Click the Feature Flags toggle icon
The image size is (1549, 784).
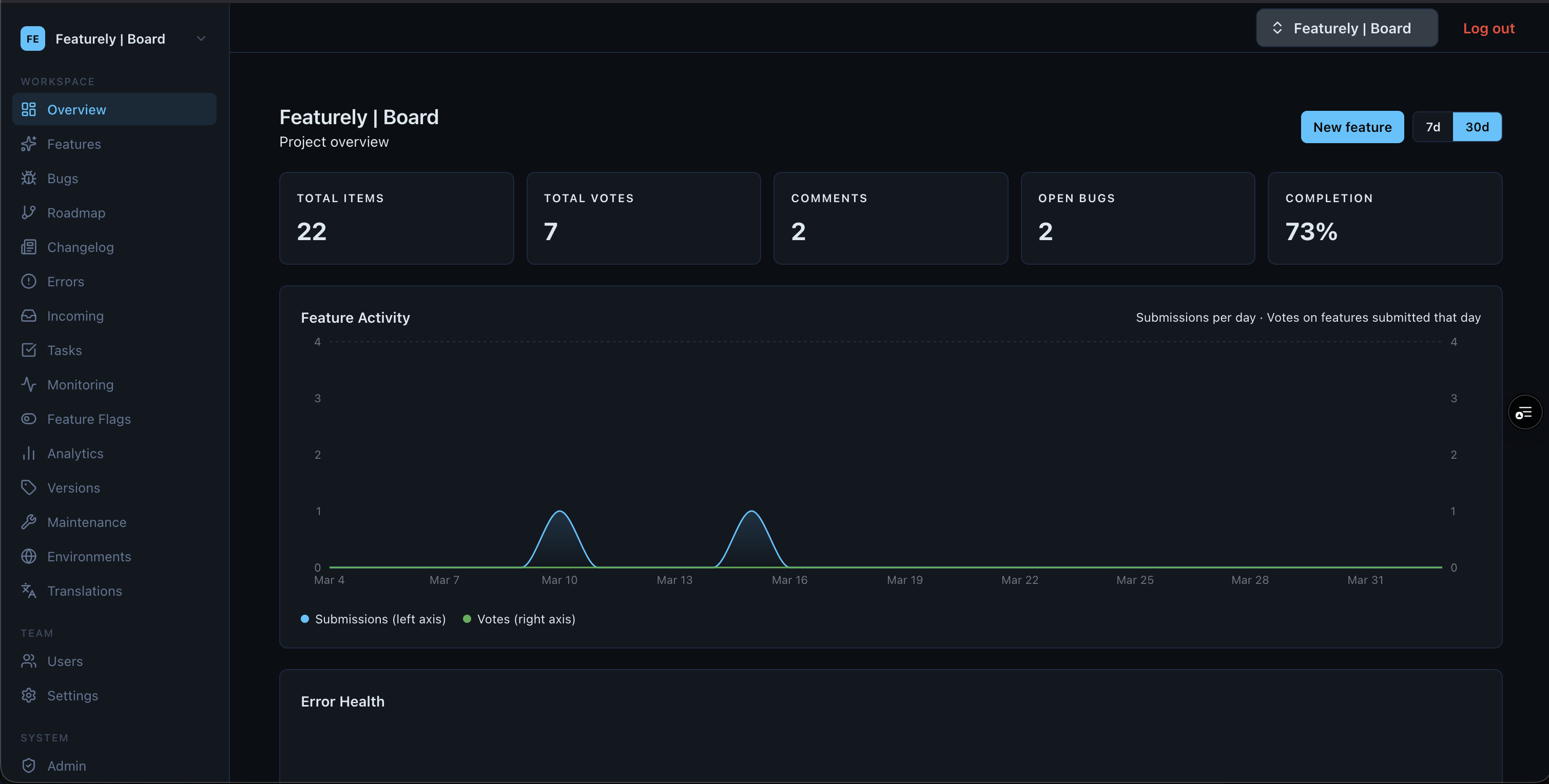point(28,419)
